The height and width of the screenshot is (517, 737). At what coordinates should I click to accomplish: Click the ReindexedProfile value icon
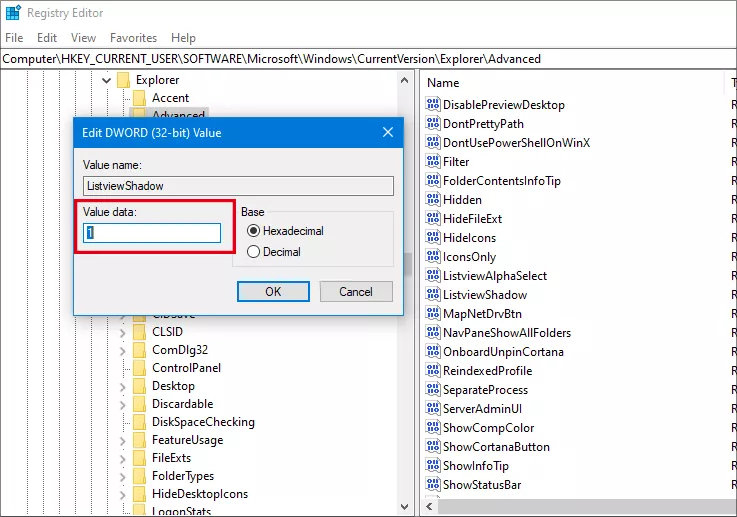coord(432,370)
